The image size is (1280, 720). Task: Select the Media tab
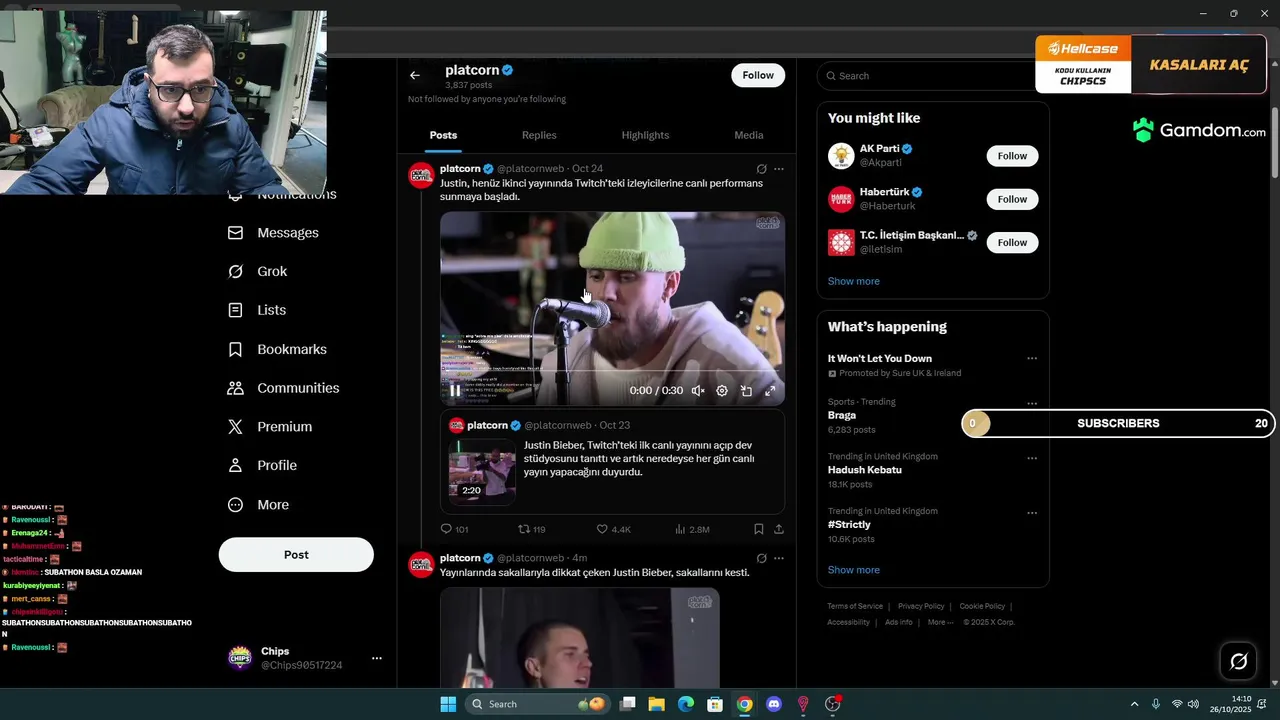point(748,135)
